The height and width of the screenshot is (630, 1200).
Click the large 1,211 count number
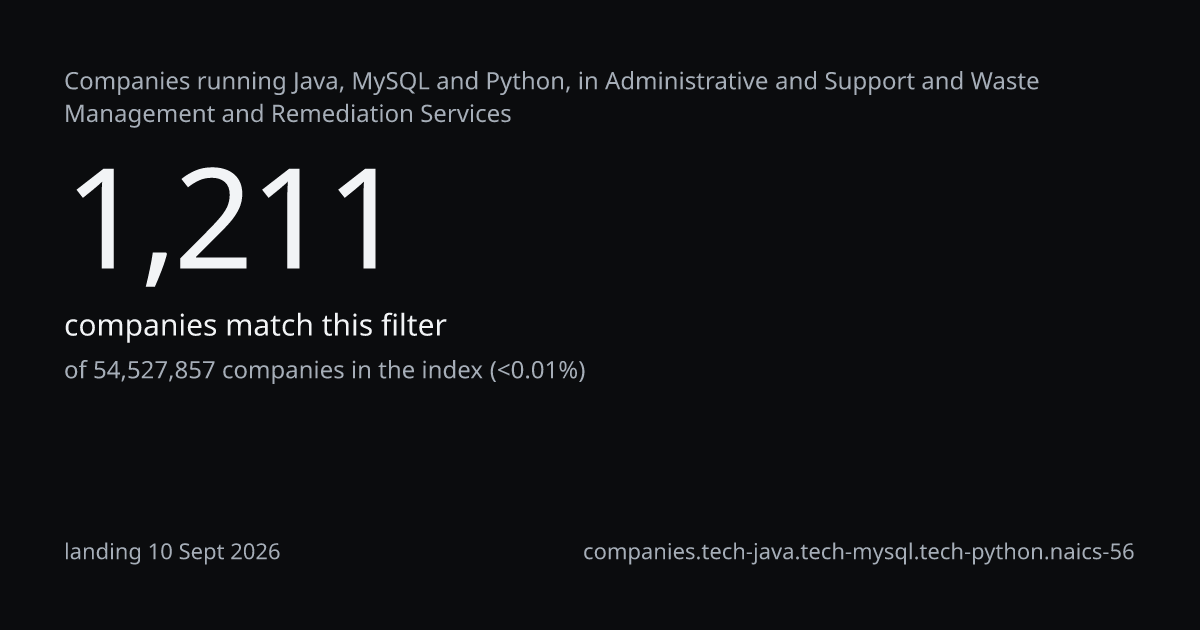click(x=228, y=222)
